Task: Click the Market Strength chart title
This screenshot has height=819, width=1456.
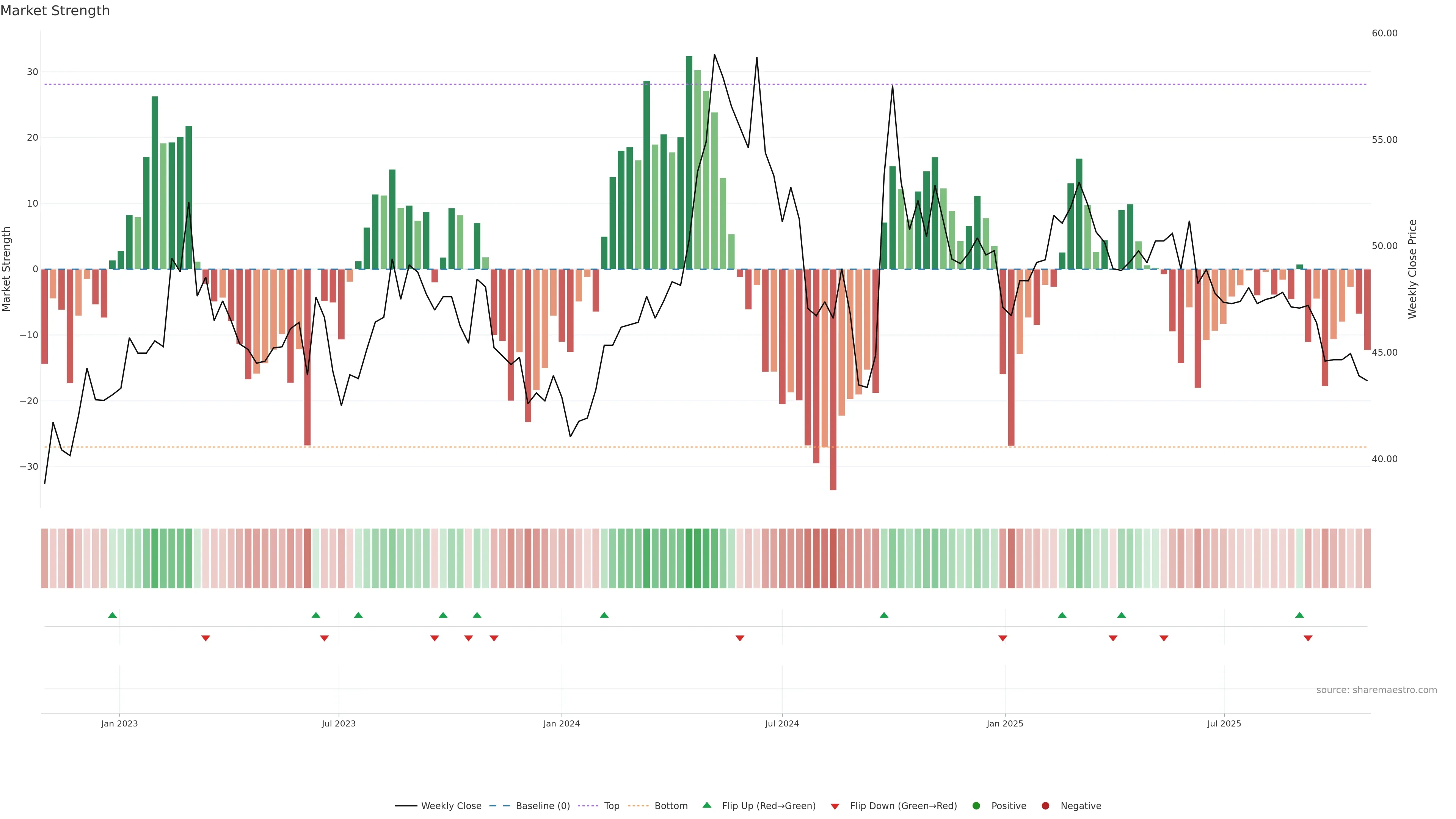Action: (55, 11)
